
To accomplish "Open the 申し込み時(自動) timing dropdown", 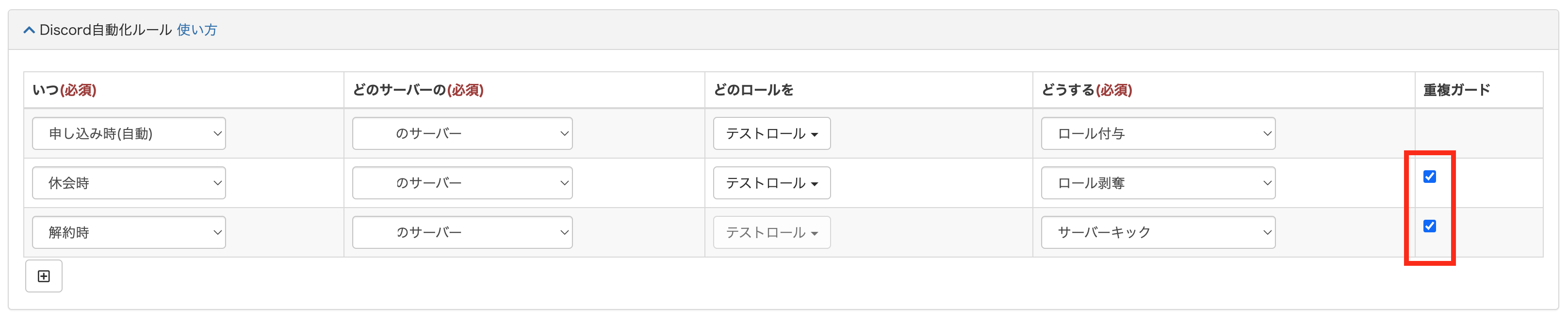I will (x=129, y=133).
